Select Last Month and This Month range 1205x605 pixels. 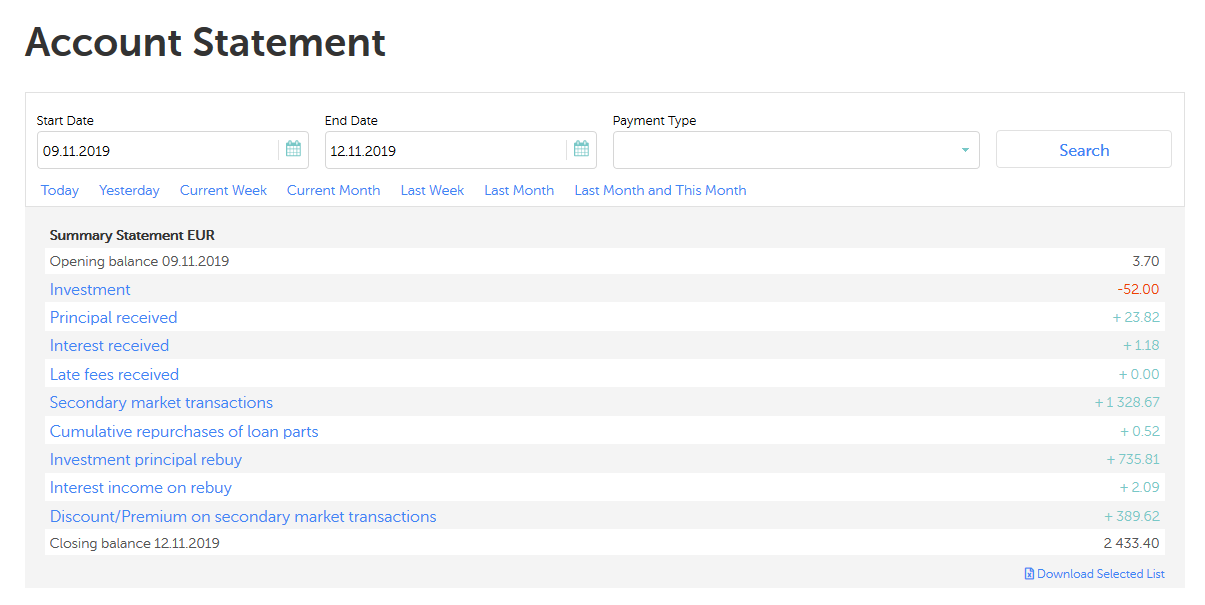pos(660,190)
